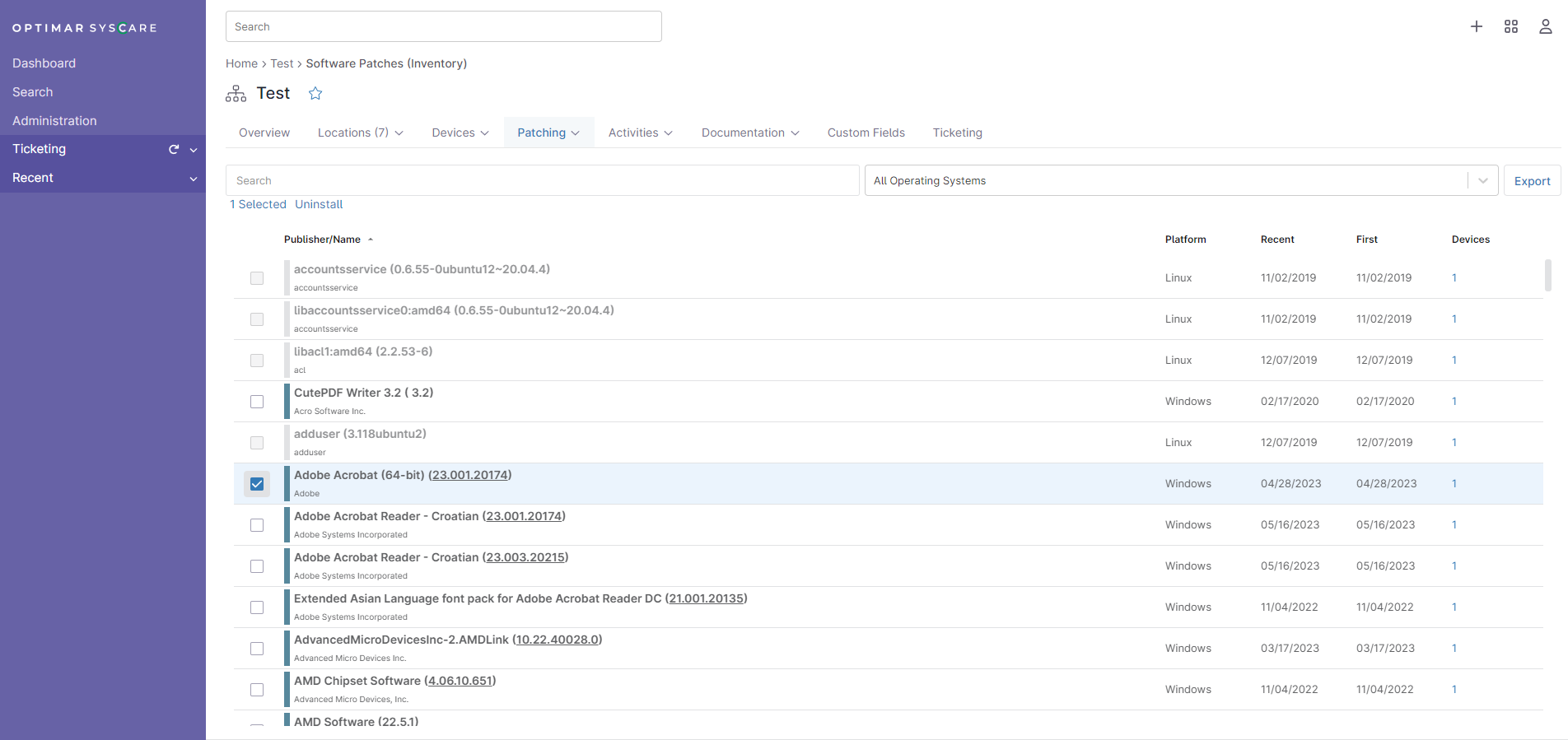The width and height of the screenshot is (1568, 740).
Task: Open AMD Chipset Software version 4.06.10.651 link
Action: 460,681
